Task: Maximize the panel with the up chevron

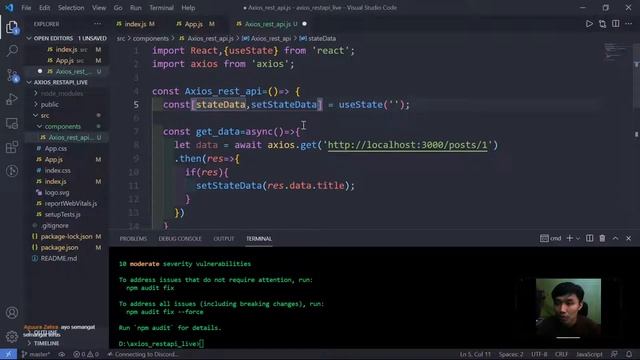Action: (x=616, y=238)
